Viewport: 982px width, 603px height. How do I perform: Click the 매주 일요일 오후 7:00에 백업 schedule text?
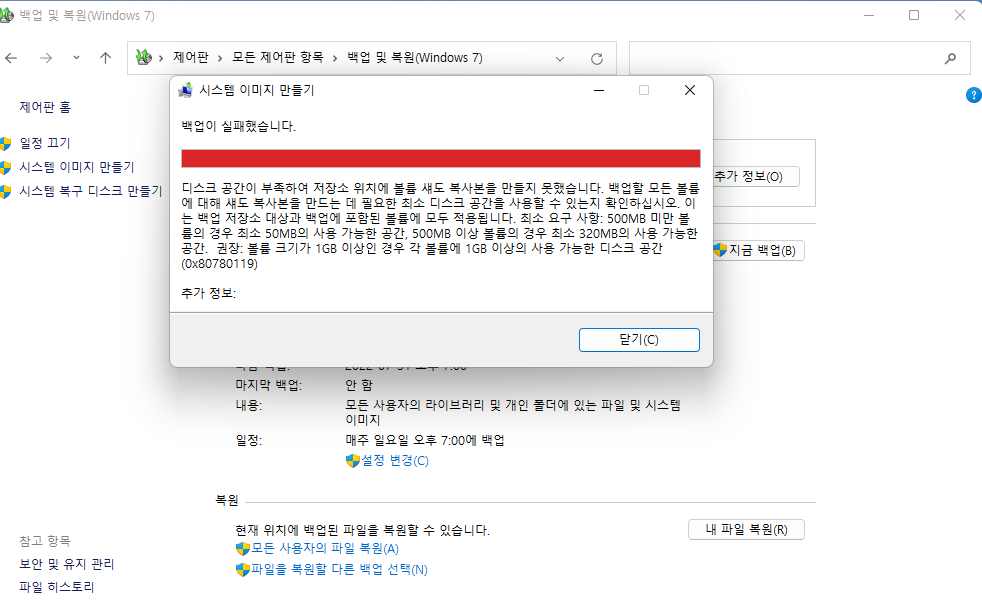pyautogui.click(x=425, y=441)
